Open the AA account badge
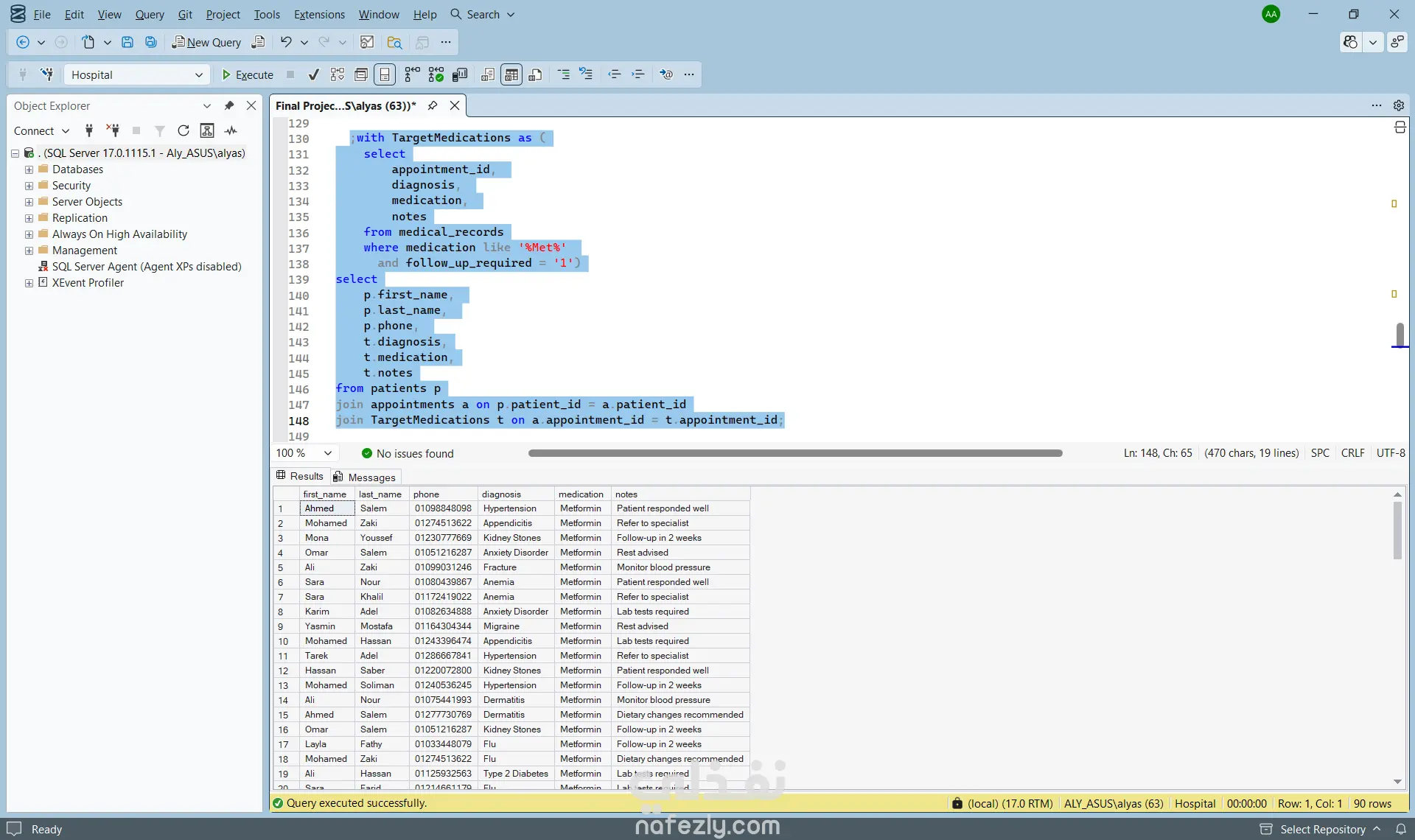 point(1271,14)
